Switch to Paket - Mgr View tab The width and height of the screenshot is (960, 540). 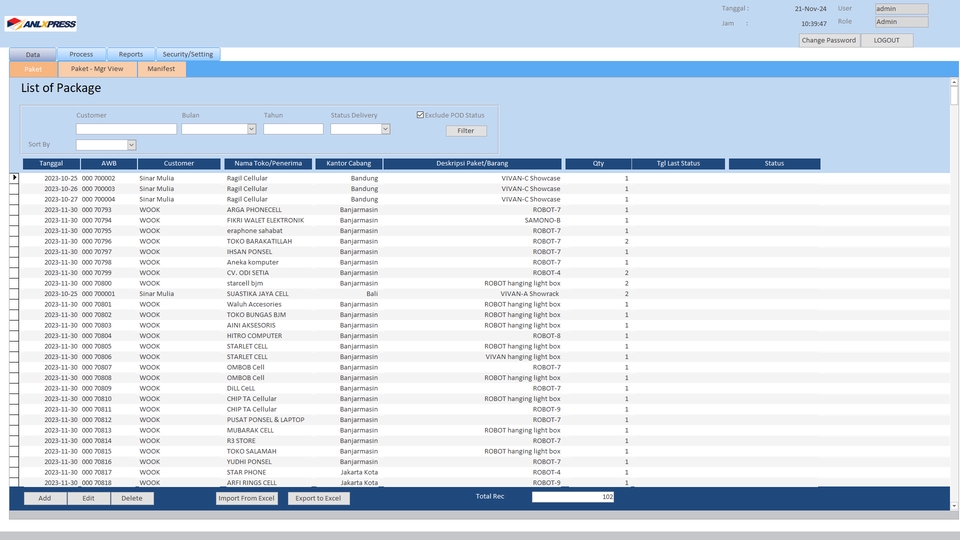click(97, 69)
